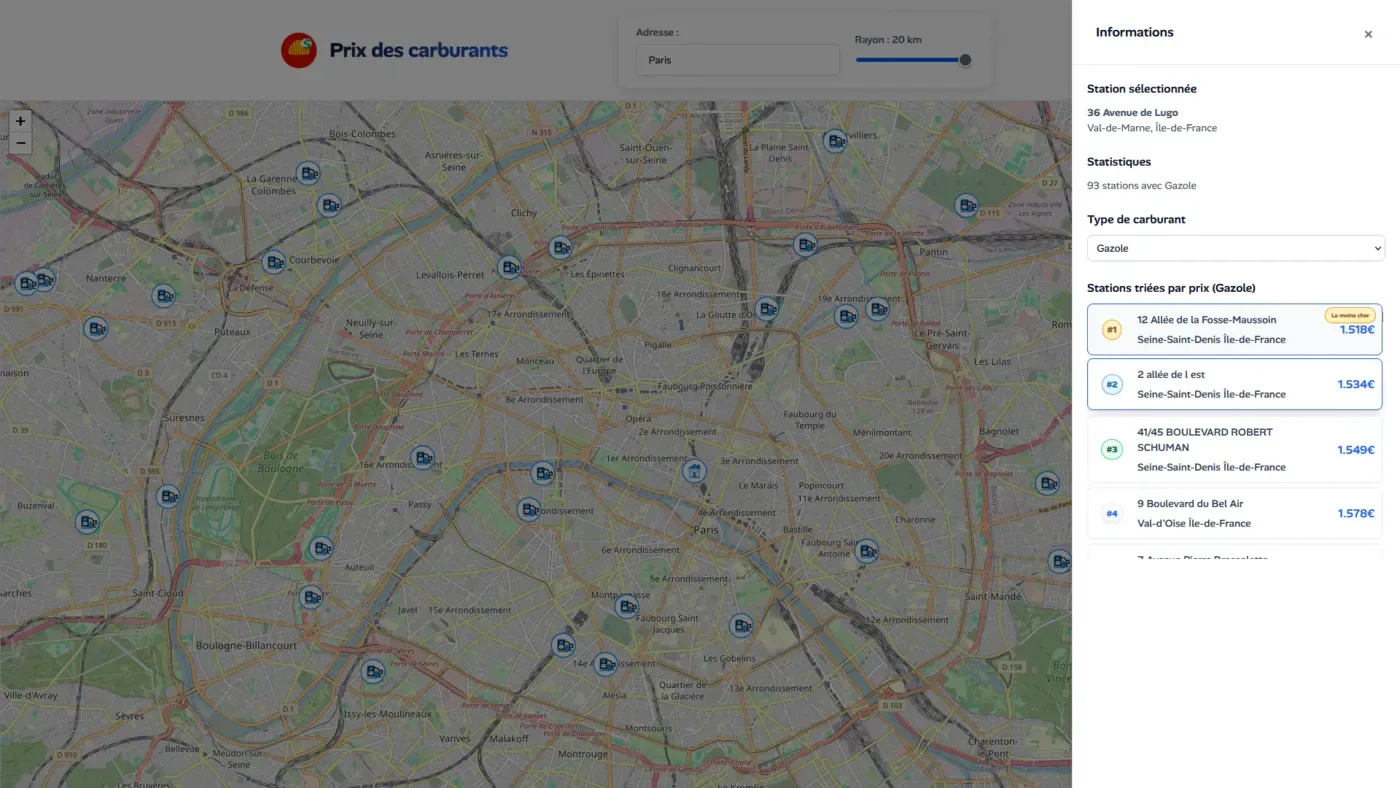Open station marker below Porte d'Aubervilliers

[x=805, y=244]
